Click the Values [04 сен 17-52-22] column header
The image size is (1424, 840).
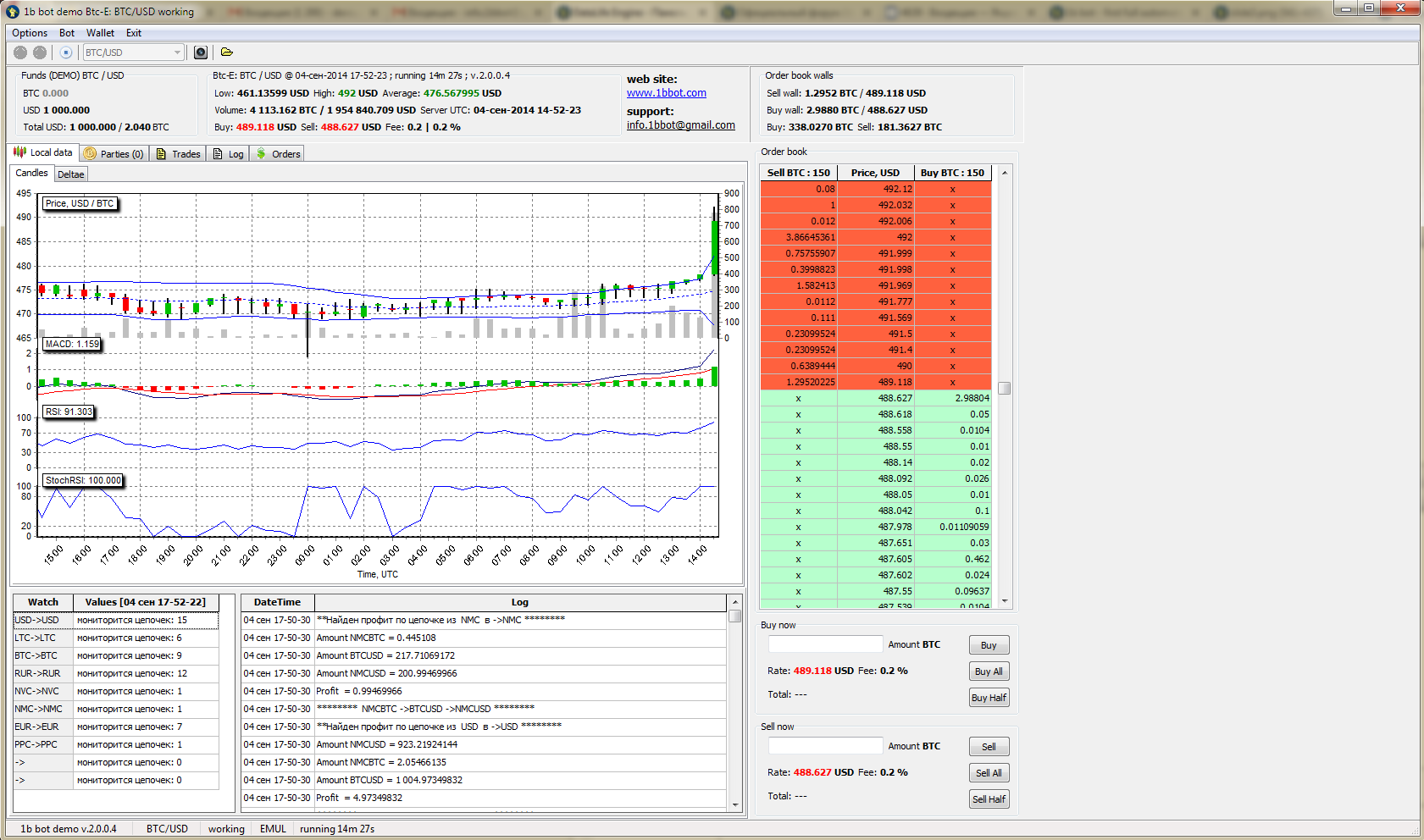point(145,602)
